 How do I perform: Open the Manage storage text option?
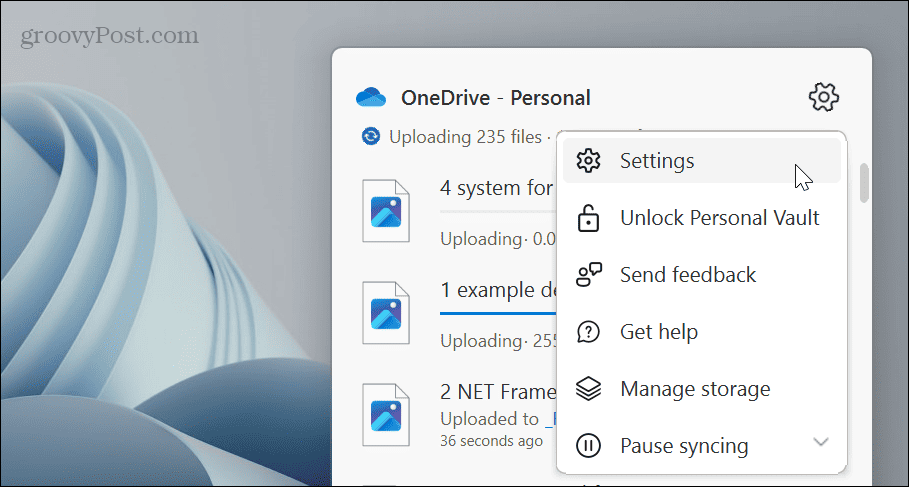pyautogui.click(x=695, y=389)
